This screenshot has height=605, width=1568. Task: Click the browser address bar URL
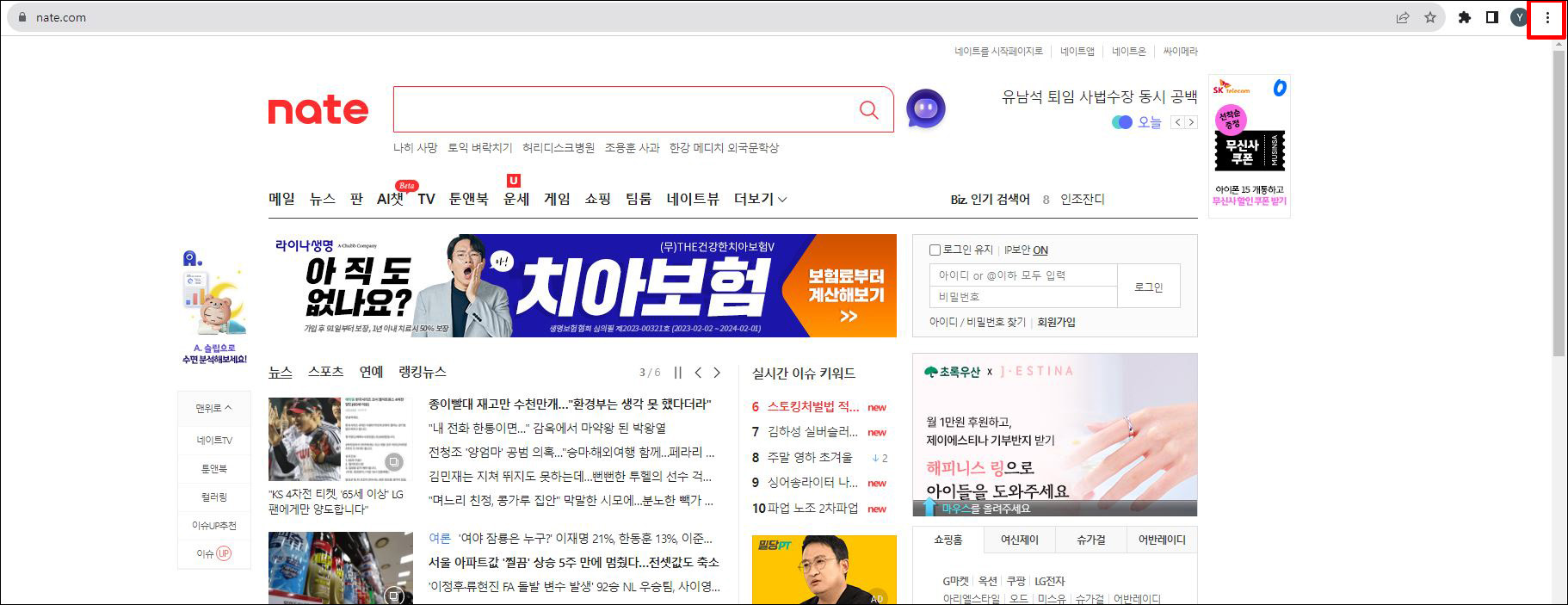pos(61,17)
